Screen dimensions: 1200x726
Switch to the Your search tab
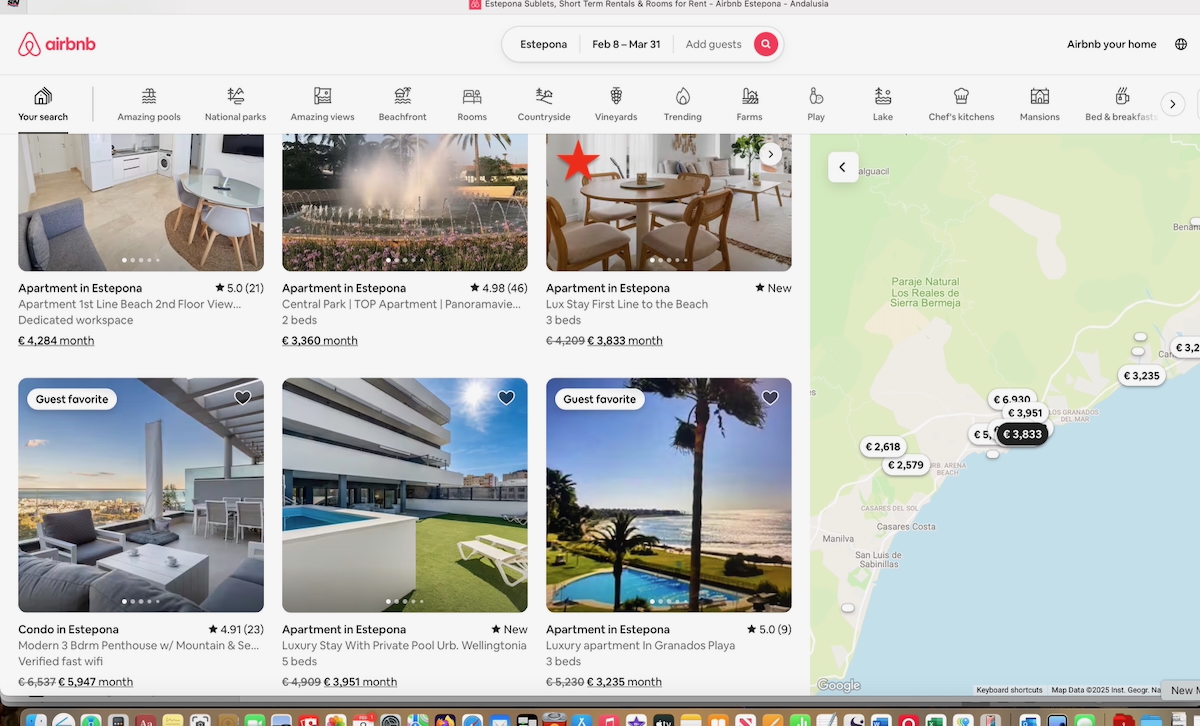pos(43,104)
